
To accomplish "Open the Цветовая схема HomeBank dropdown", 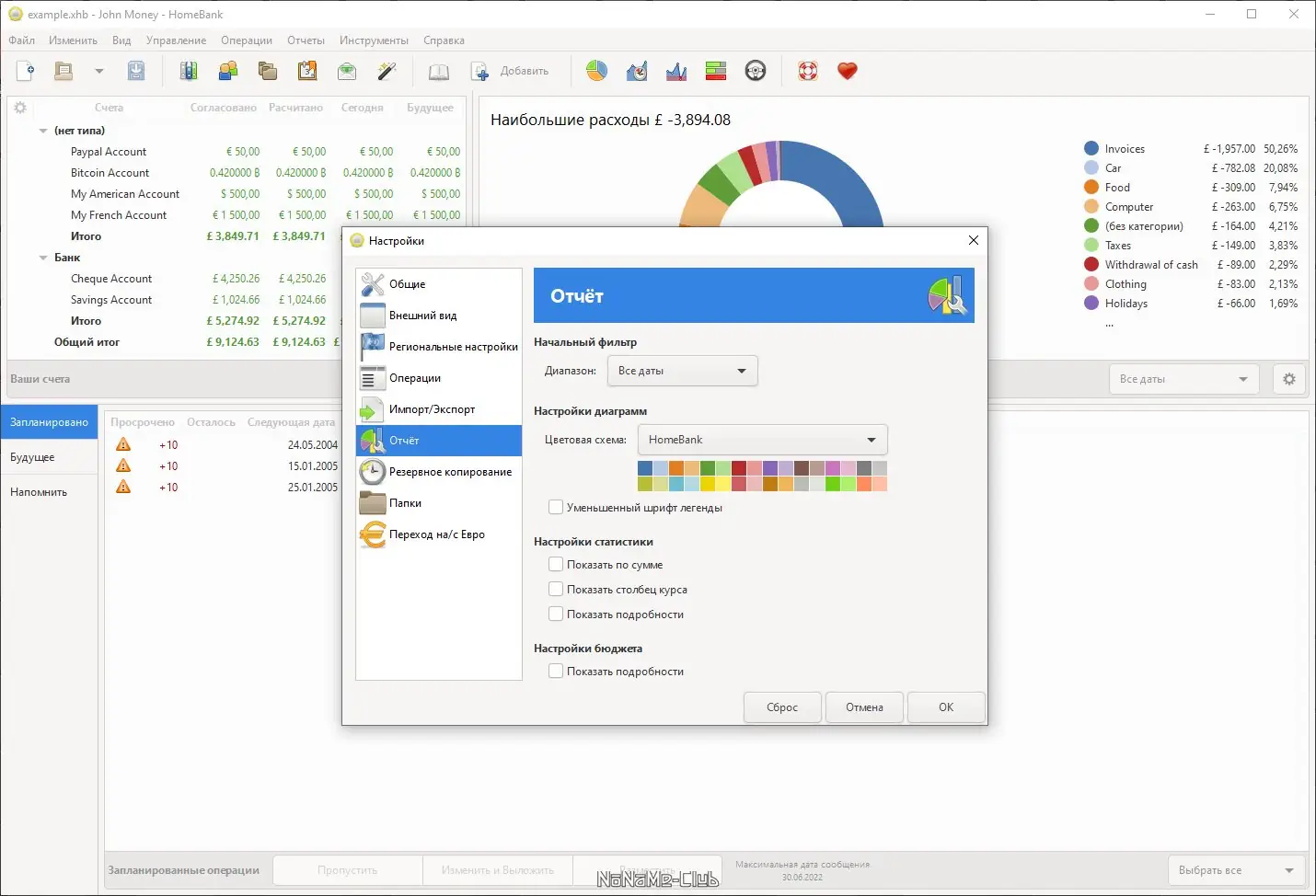I will (762, 440).
